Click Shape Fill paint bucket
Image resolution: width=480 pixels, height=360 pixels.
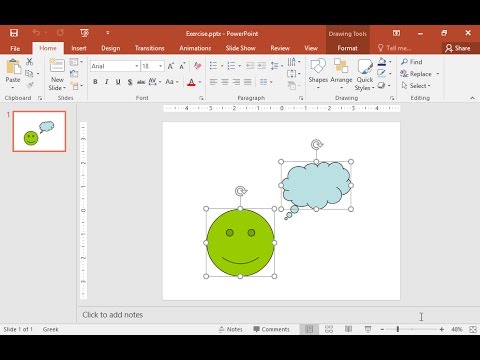click(x=382, y=62)
